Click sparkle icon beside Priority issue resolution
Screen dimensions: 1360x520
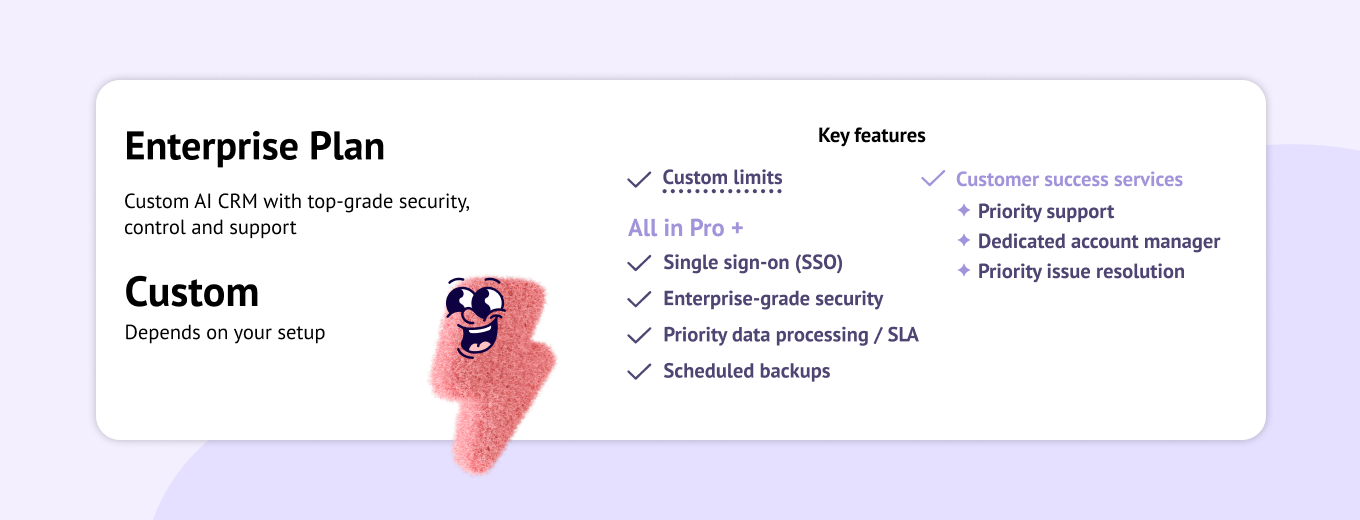coord(964,271)
